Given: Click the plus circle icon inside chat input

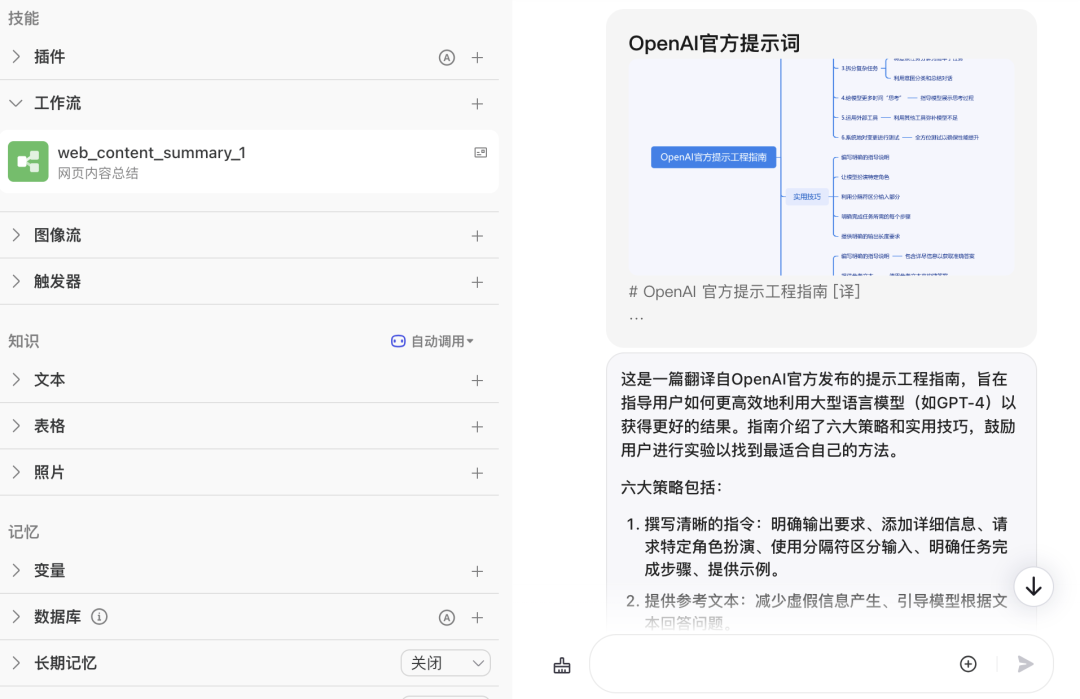Looking at the screenshot, I should pos(968,663).
